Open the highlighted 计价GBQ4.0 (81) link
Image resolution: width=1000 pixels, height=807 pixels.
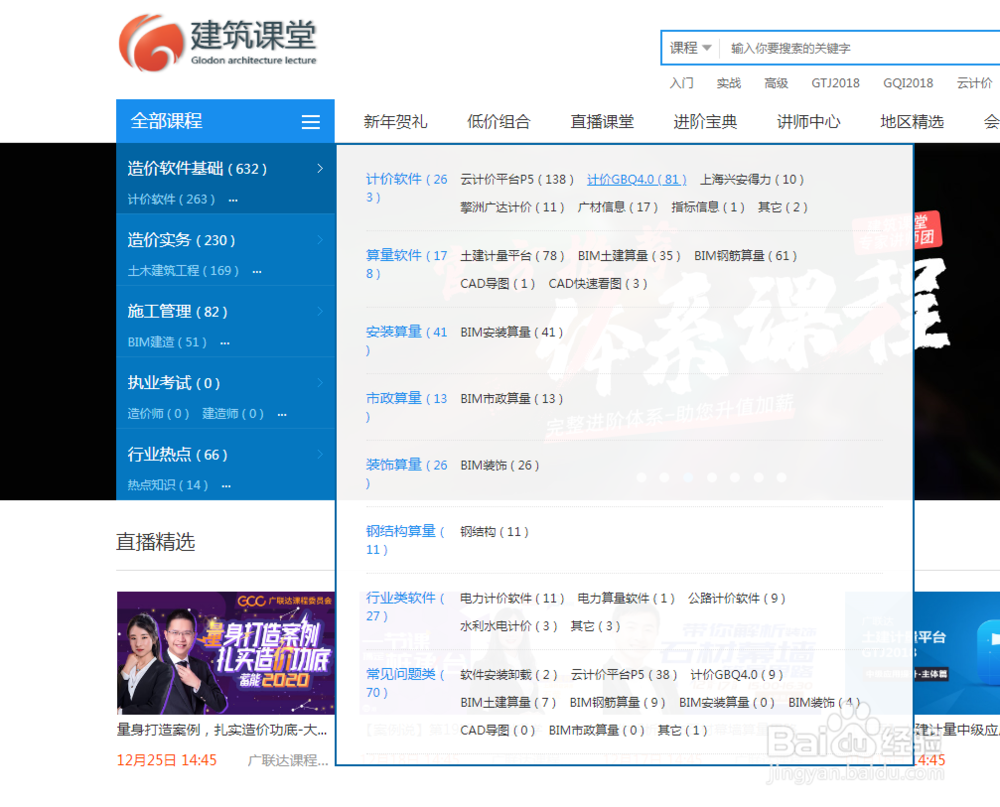[x=636, y=179]
